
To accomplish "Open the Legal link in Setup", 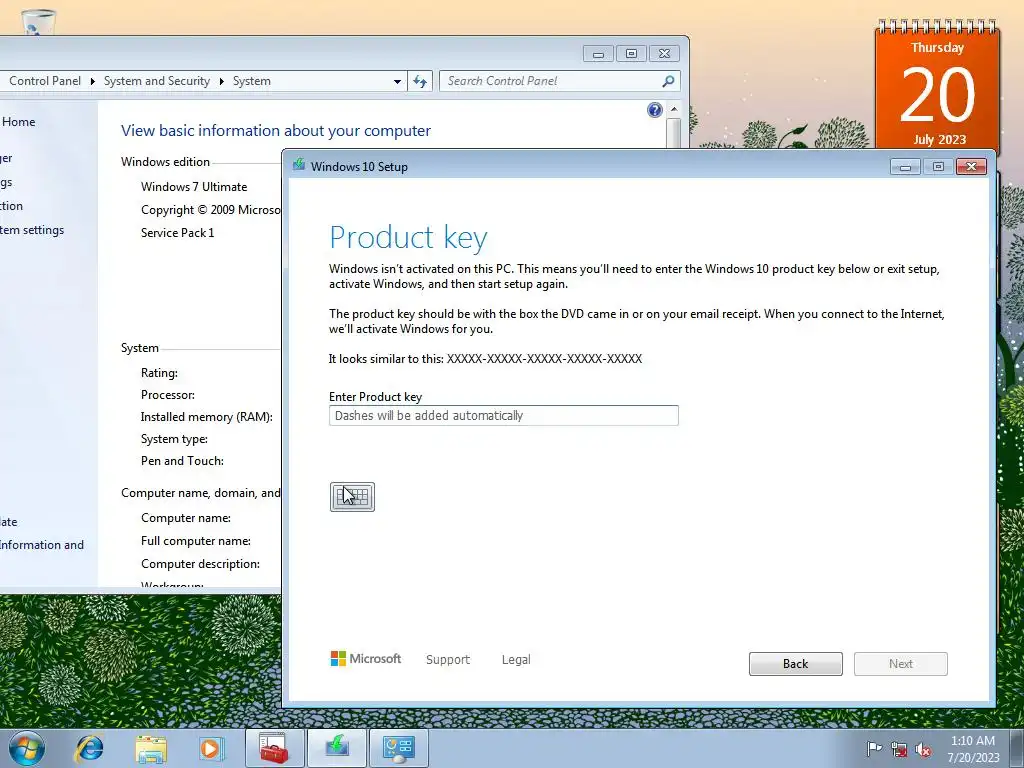I will (516, 660).
